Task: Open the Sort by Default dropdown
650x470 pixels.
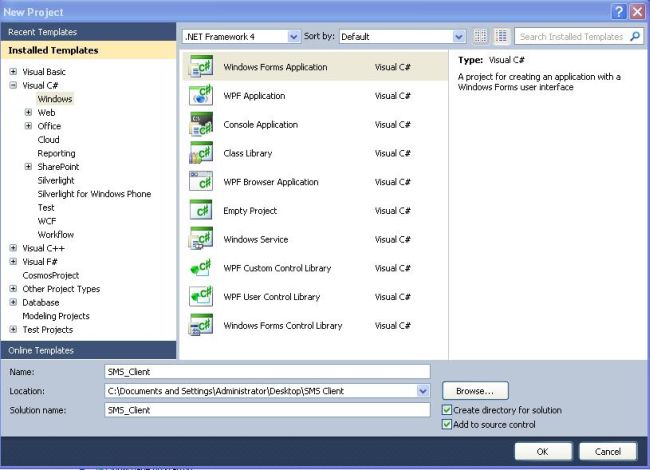Action: click(458, 36)
